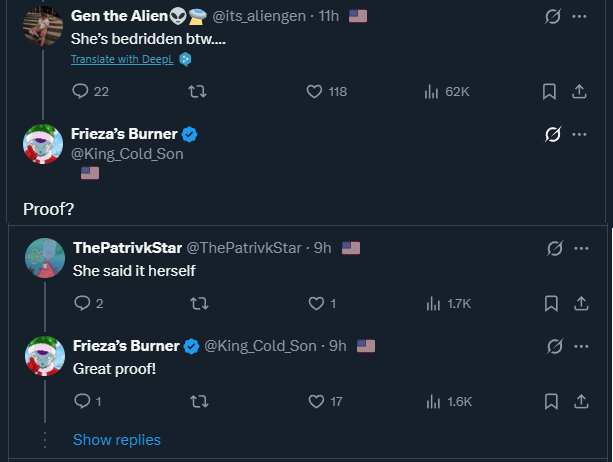View analytics of ThePatrivkStar's tweet
This screenshot has height=462, width=613.
pos(433,303)
